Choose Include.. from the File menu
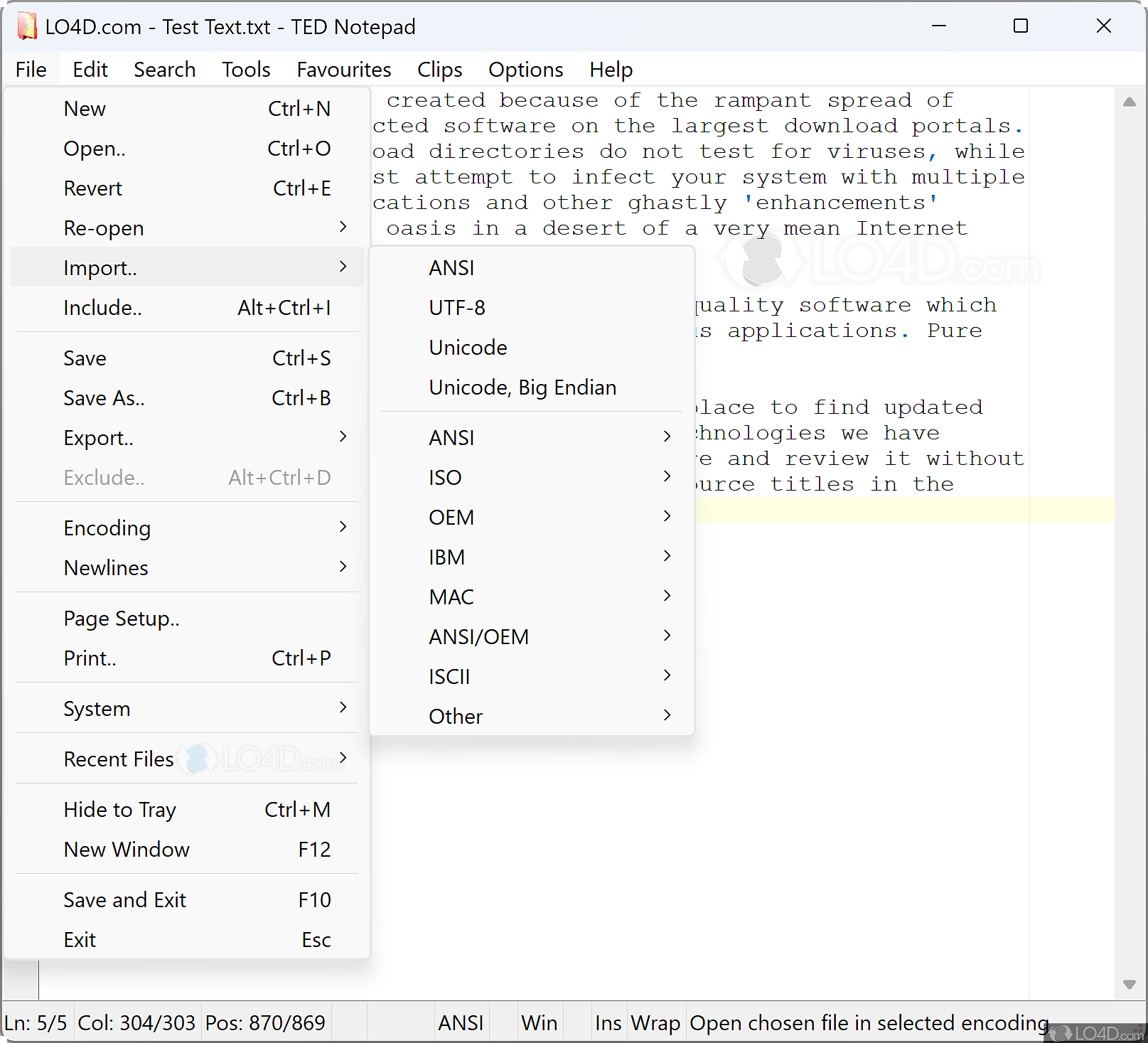Screen dimensions: 1148x1043 point(187,308)
